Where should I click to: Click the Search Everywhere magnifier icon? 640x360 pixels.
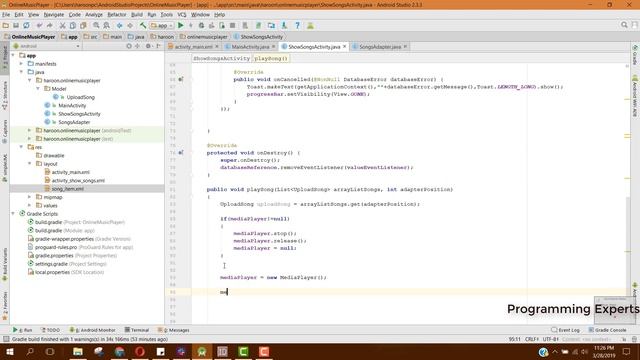(x=624, y=25)
